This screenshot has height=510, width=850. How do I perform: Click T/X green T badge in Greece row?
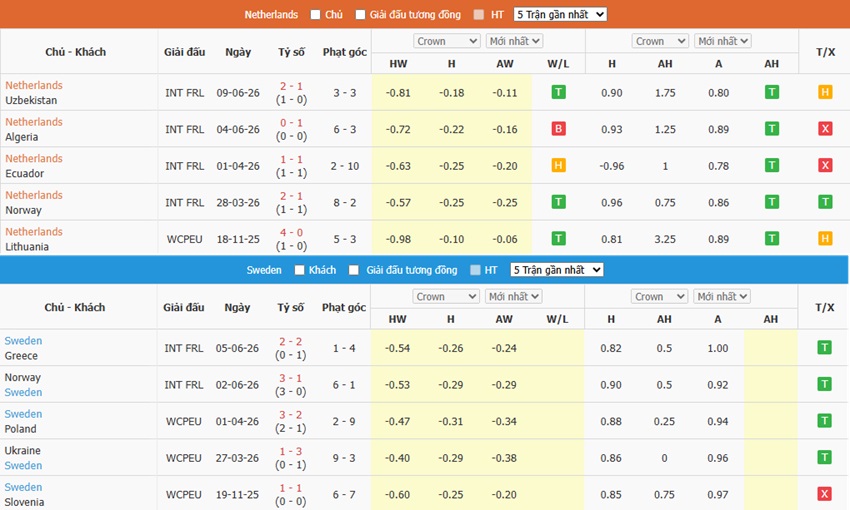[825, 347]
